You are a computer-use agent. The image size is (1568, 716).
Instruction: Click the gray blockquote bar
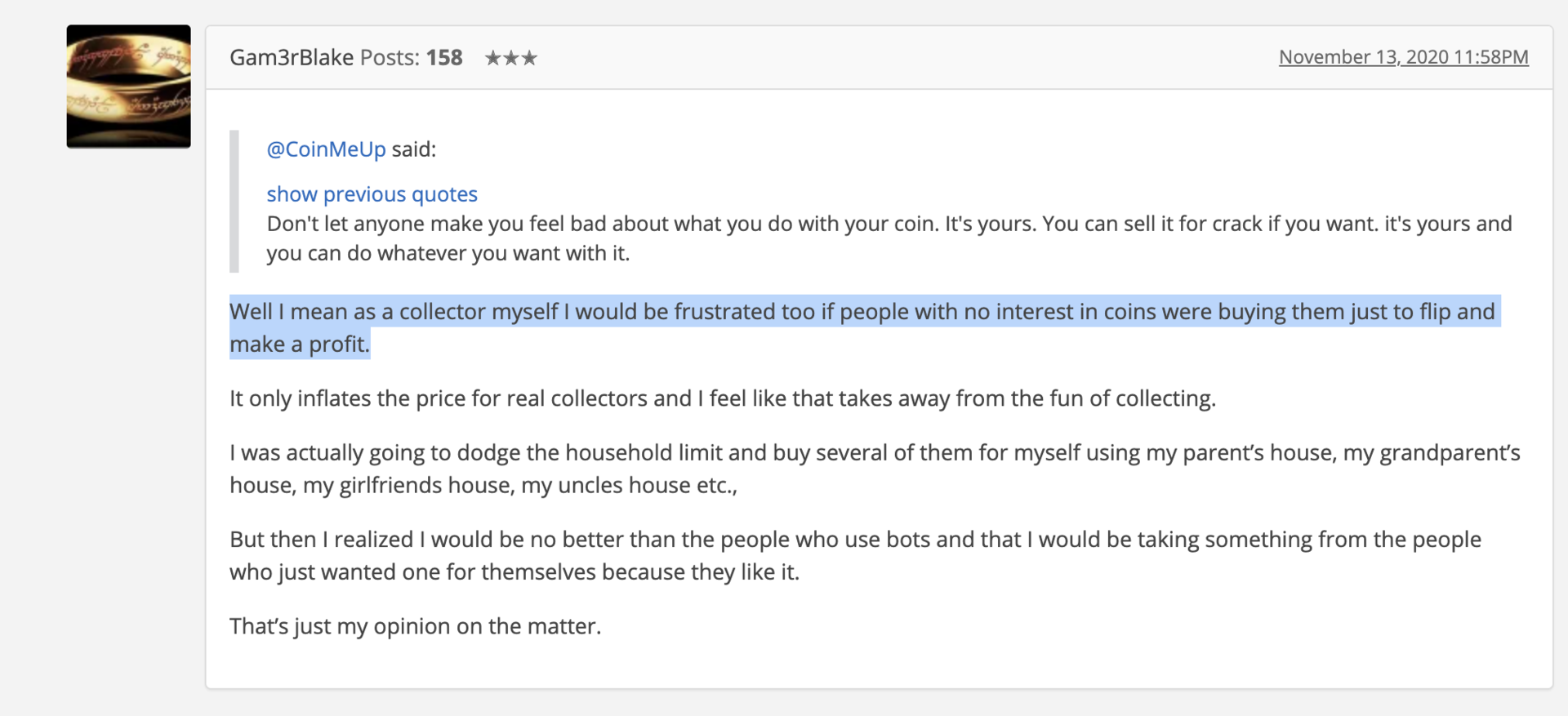click(234, 201)
